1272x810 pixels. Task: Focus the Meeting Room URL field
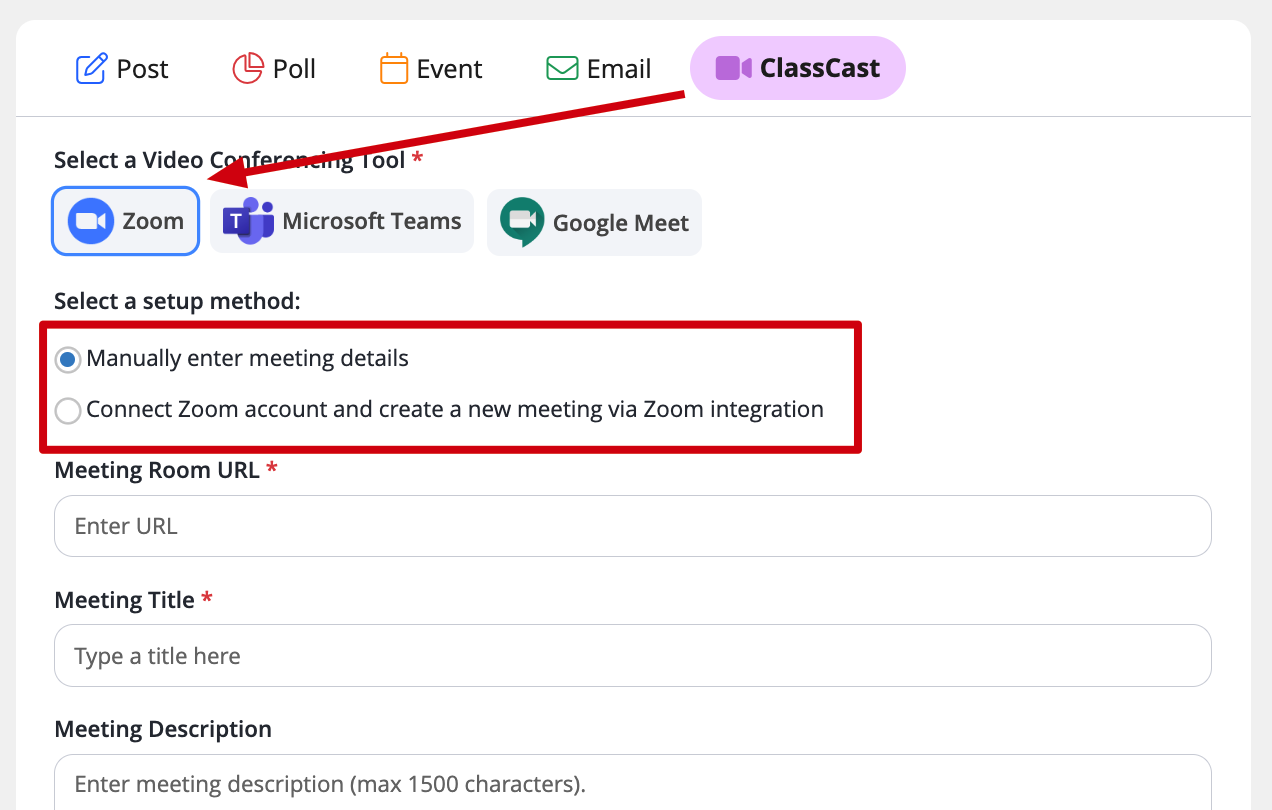(x=633, y=526)
